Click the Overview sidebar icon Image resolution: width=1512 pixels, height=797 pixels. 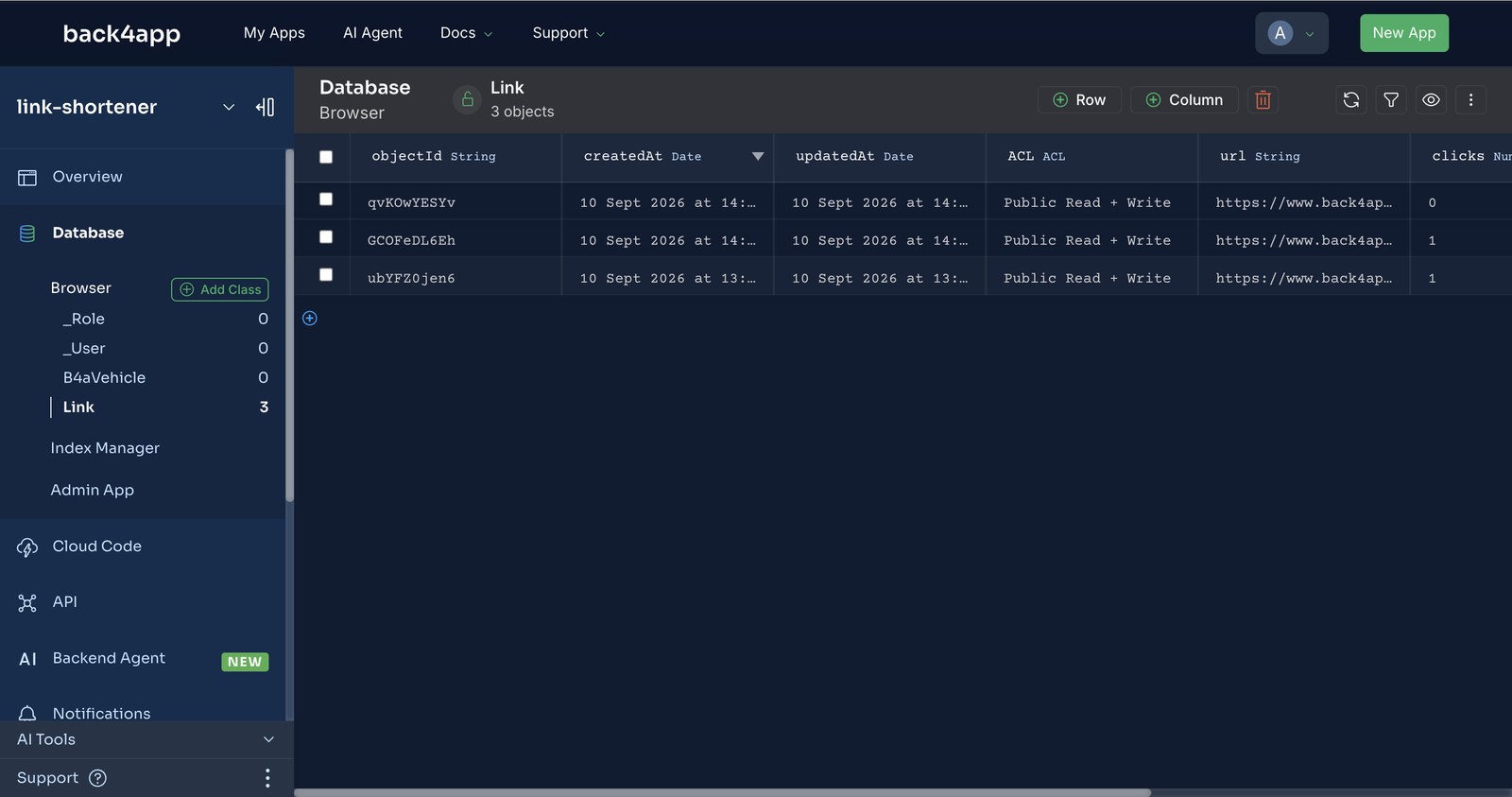tap(27, 177)
